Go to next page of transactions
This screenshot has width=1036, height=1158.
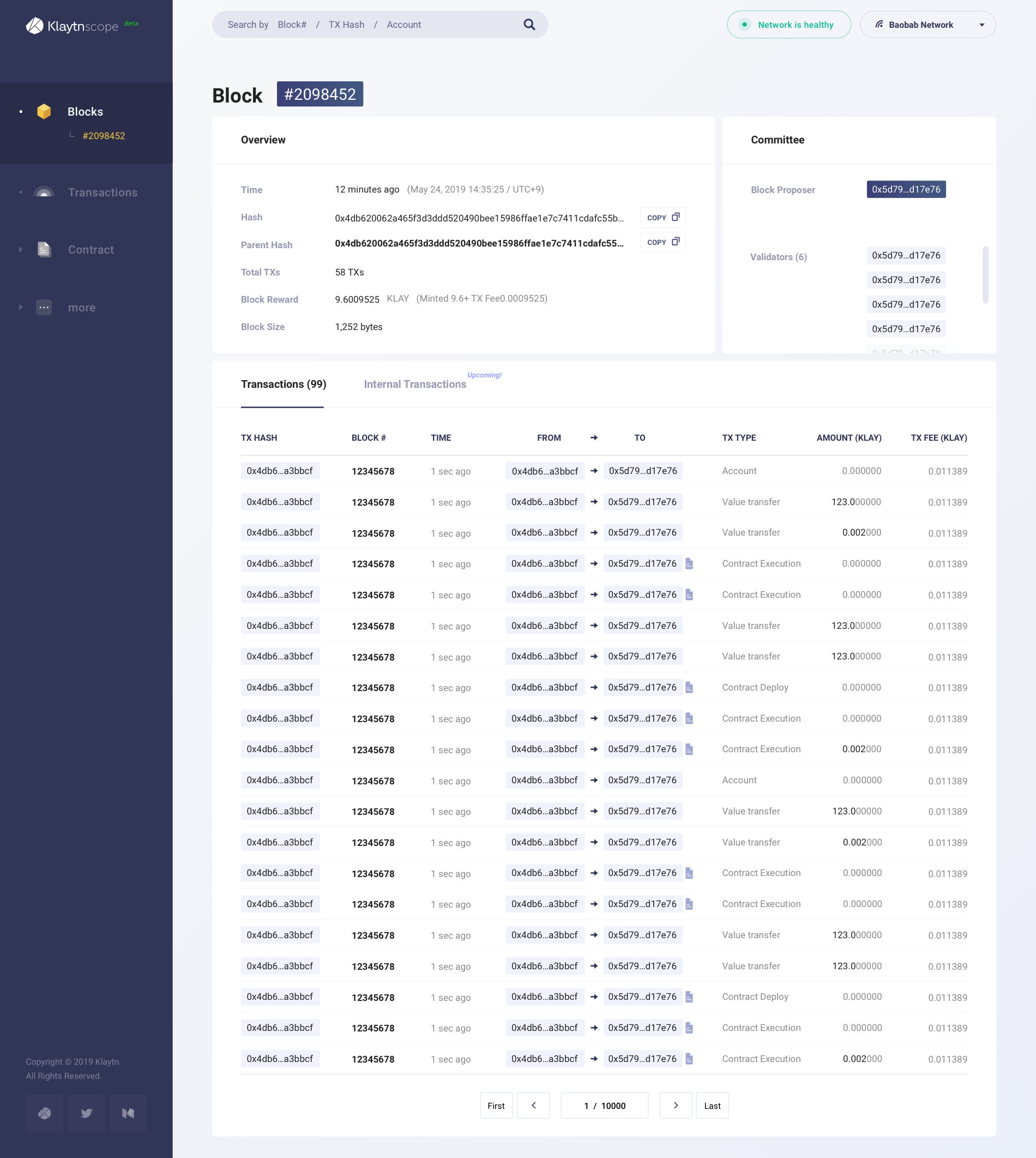coord(675,1105)
